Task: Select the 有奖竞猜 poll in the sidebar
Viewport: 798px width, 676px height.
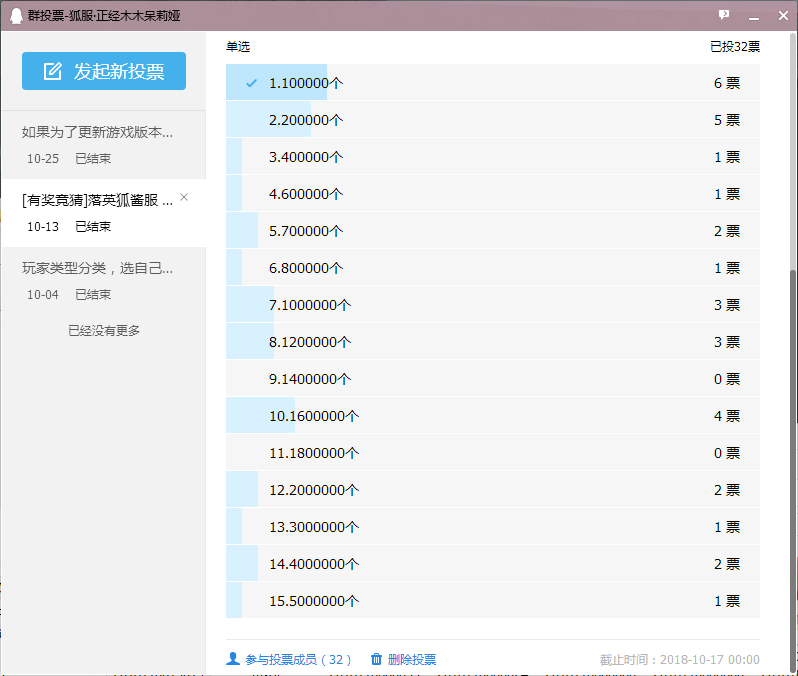Action: tap(97, 200)
